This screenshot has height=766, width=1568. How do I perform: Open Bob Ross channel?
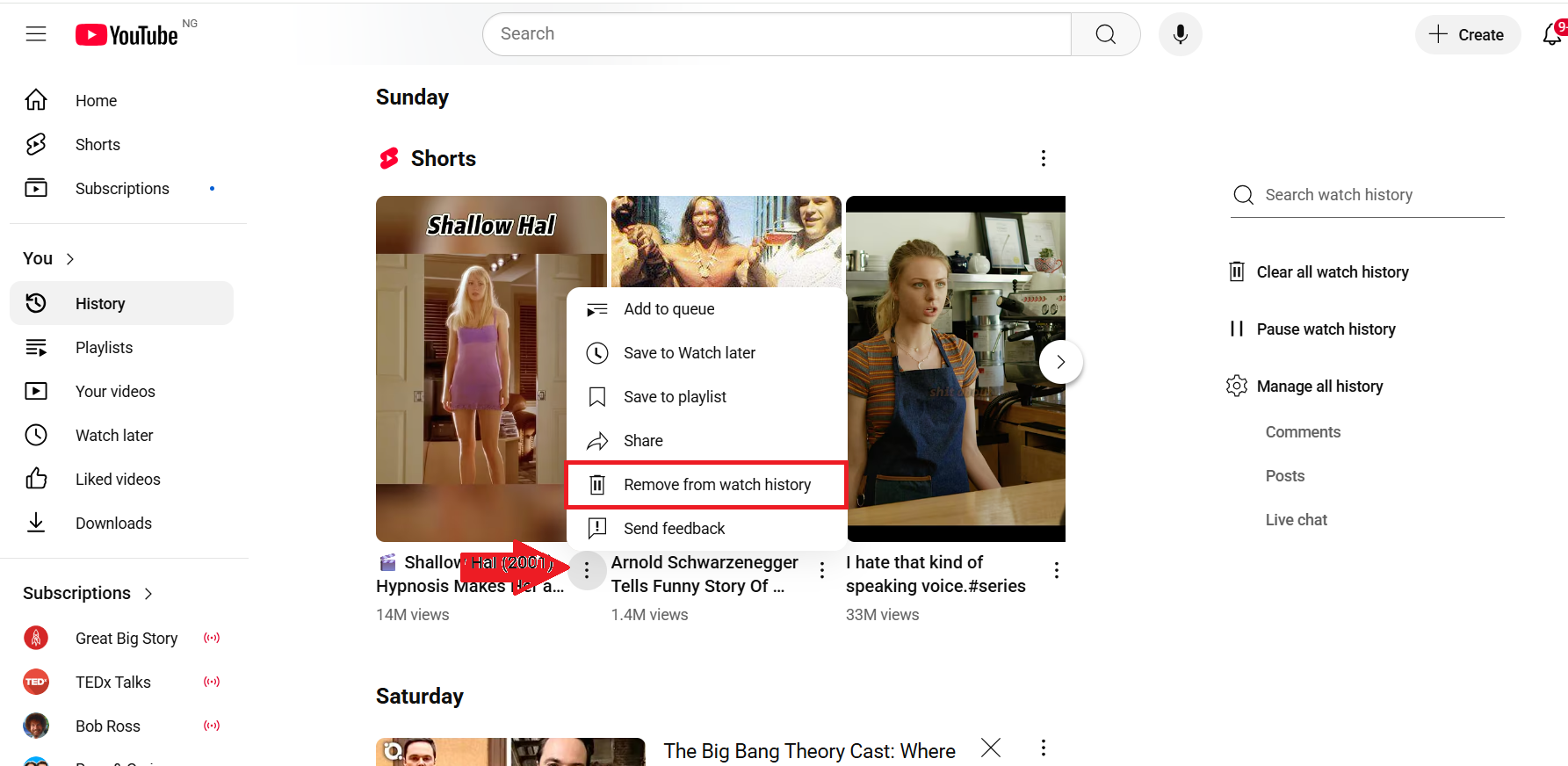click(122, 726)
